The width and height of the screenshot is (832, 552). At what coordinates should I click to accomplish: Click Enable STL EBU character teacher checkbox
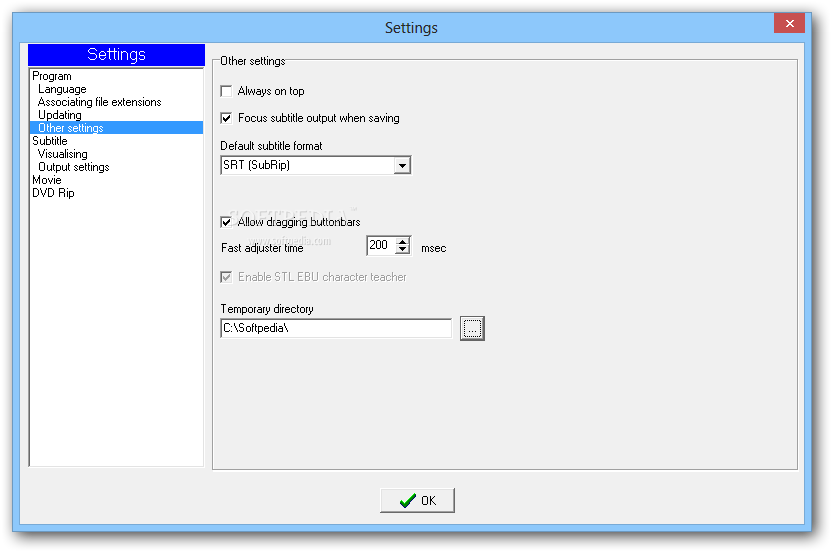[x=227, y=277]
